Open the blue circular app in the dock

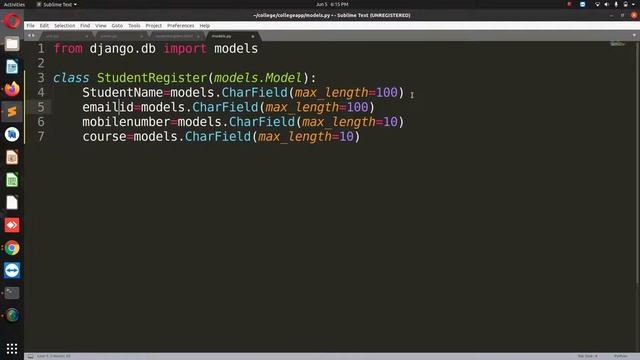[x=12, y=134]
